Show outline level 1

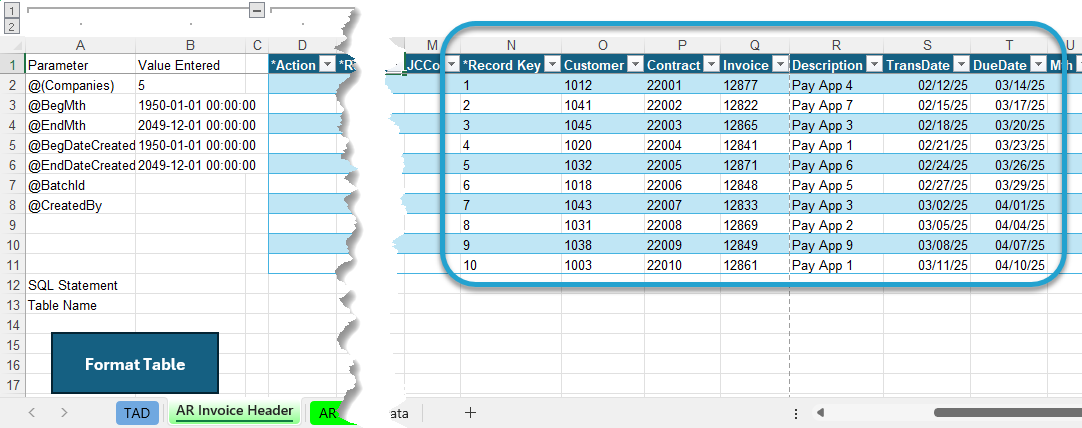pos(11,10)
